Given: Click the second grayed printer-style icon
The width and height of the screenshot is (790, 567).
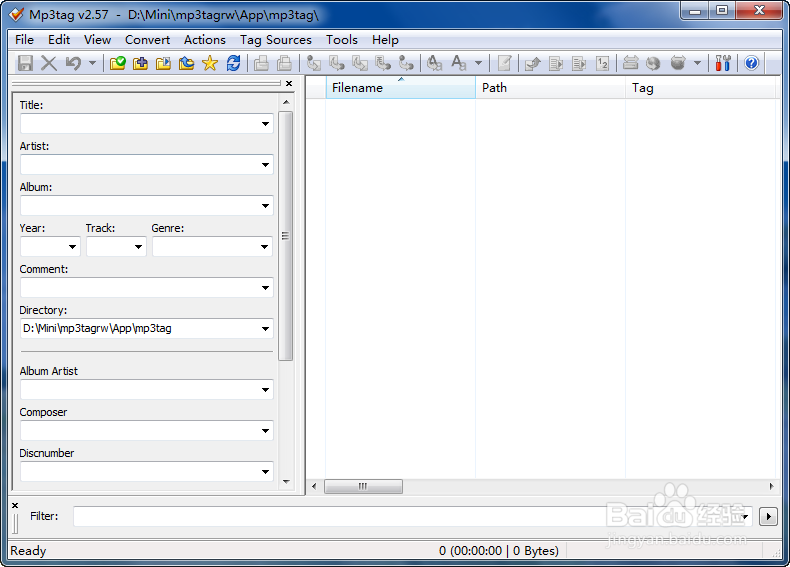Looking at the screenshot, I should tap(285, 64).
